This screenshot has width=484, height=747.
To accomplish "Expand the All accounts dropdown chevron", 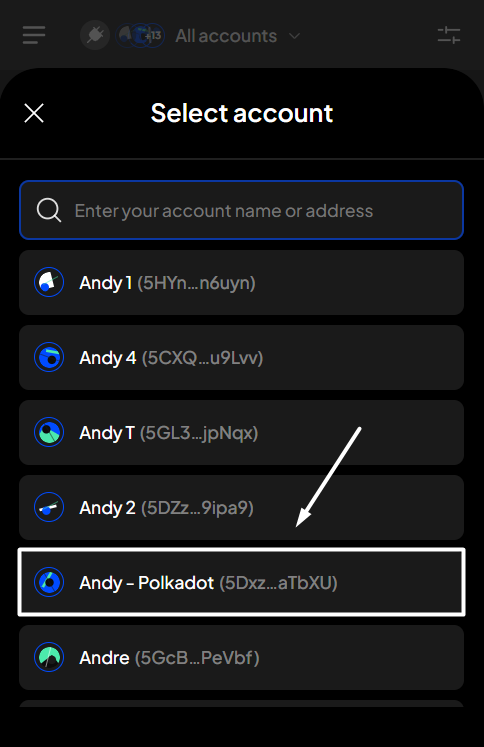I will pos(295,36).
